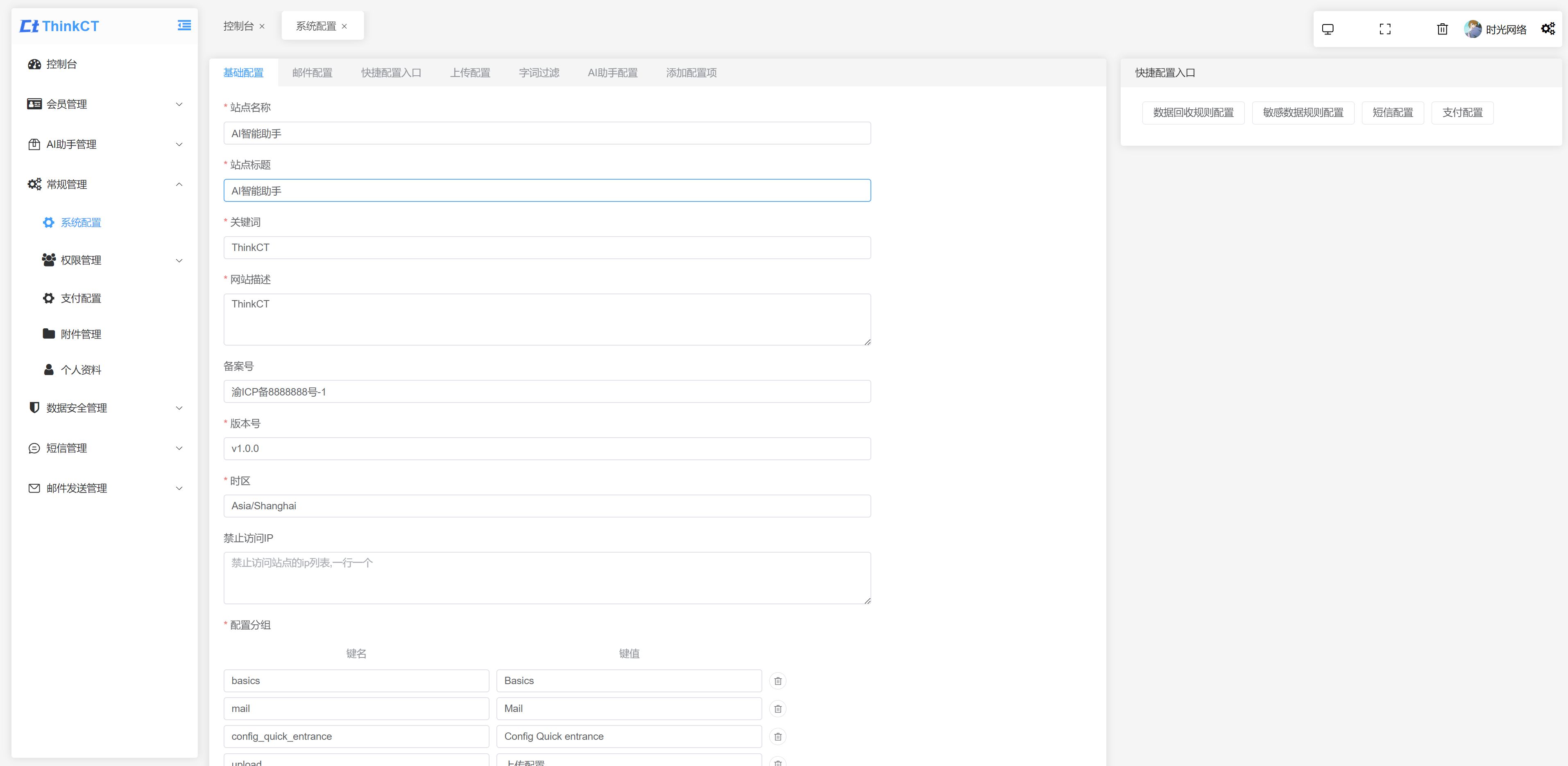Image resolution: width=1568 pixels, height=766 pixels.
Task: Click the ThinkCT logo icon
Action: (30, 25)
